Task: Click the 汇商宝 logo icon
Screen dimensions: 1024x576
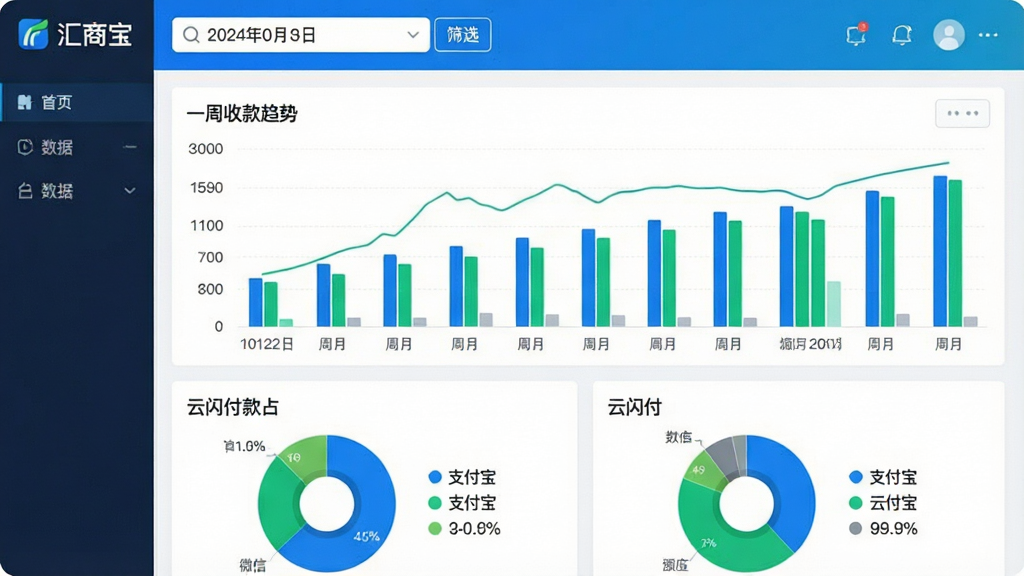Action: pos(33,34)
